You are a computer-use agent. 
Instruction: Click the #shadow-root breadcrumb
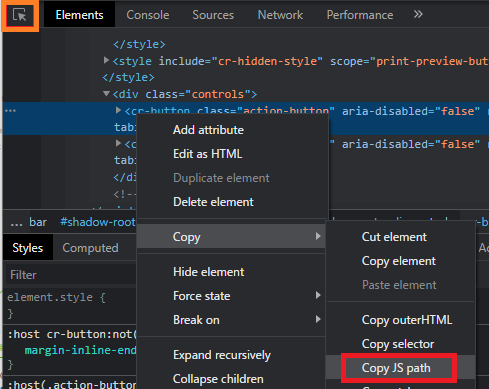click(98, 222)
